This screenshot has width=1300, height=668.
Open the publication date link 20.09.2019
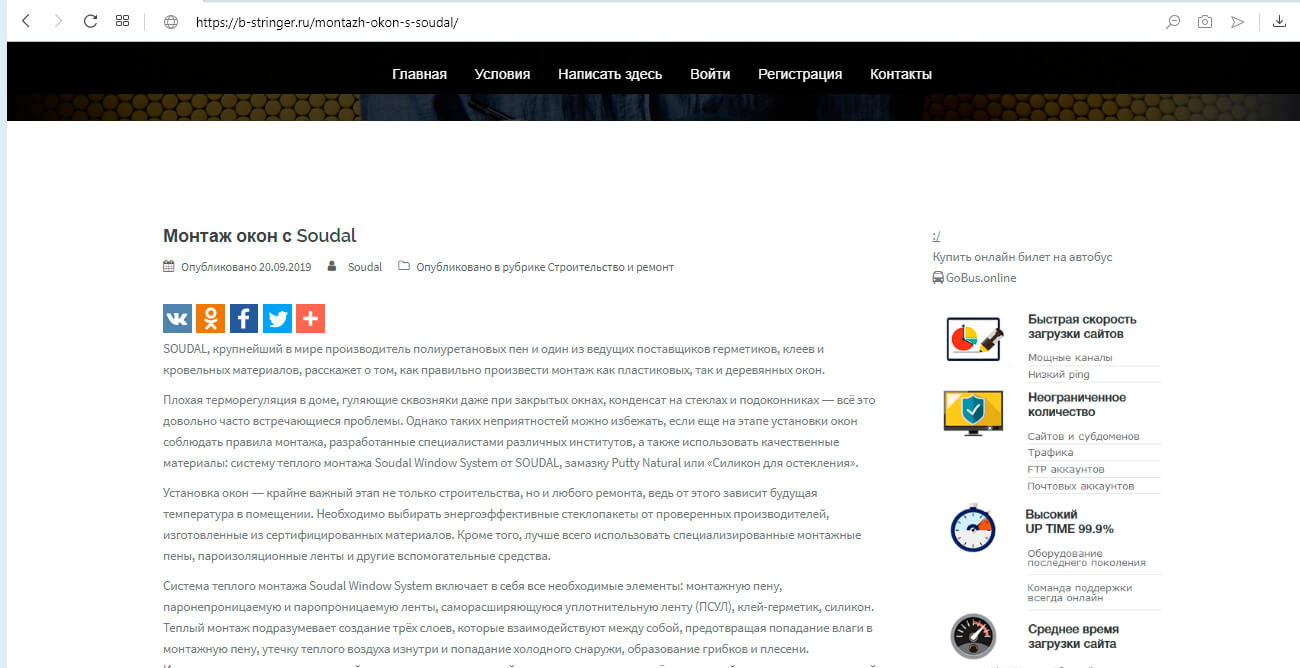(285, 267)
